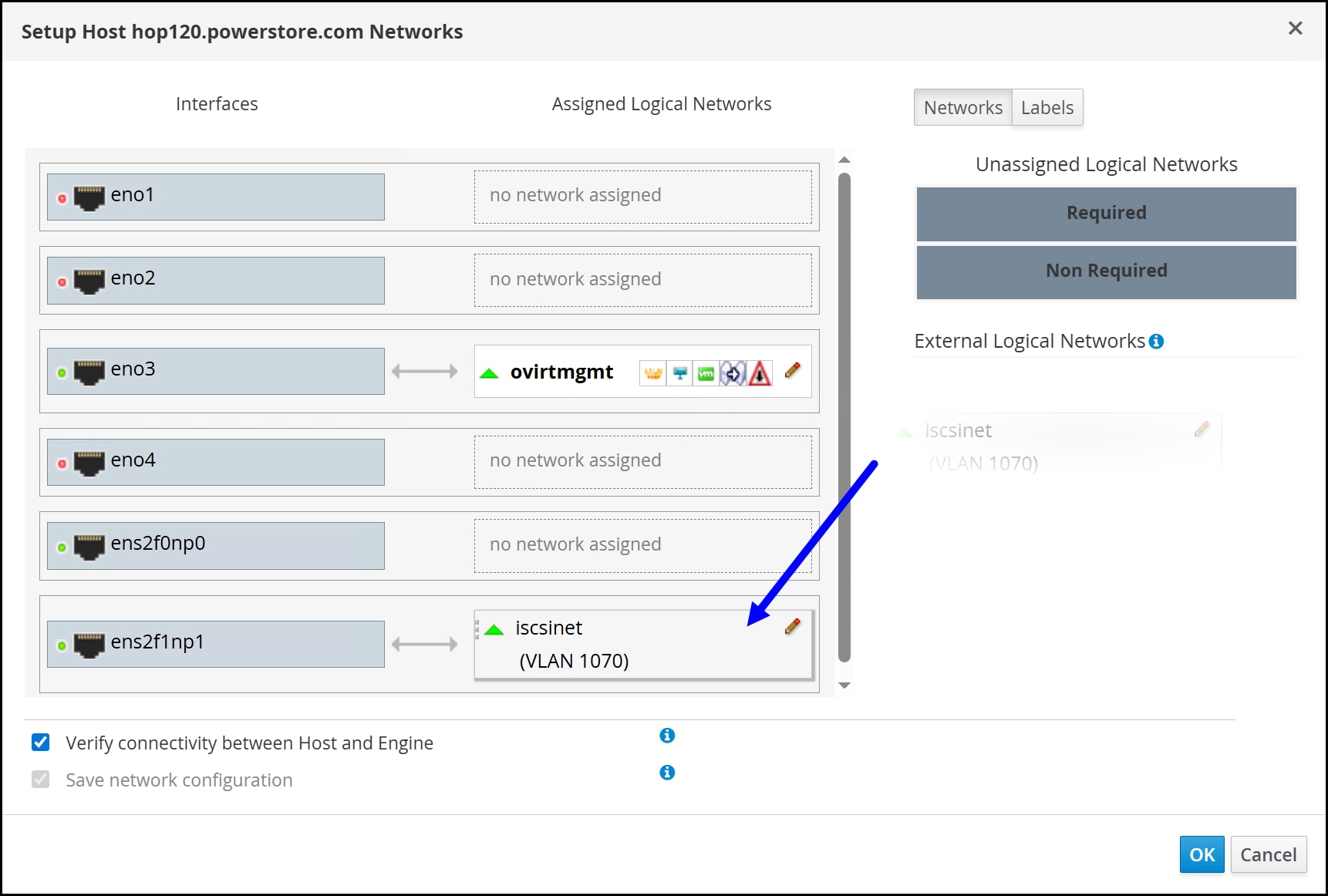Click the eno1 network port icon
The width and height of the screenshot is (1328, 896).
(x=89, y=197)
